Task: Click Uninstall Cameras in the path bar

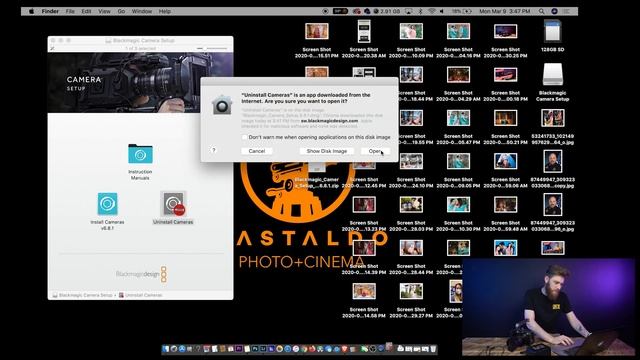Action: pos(140,295)
